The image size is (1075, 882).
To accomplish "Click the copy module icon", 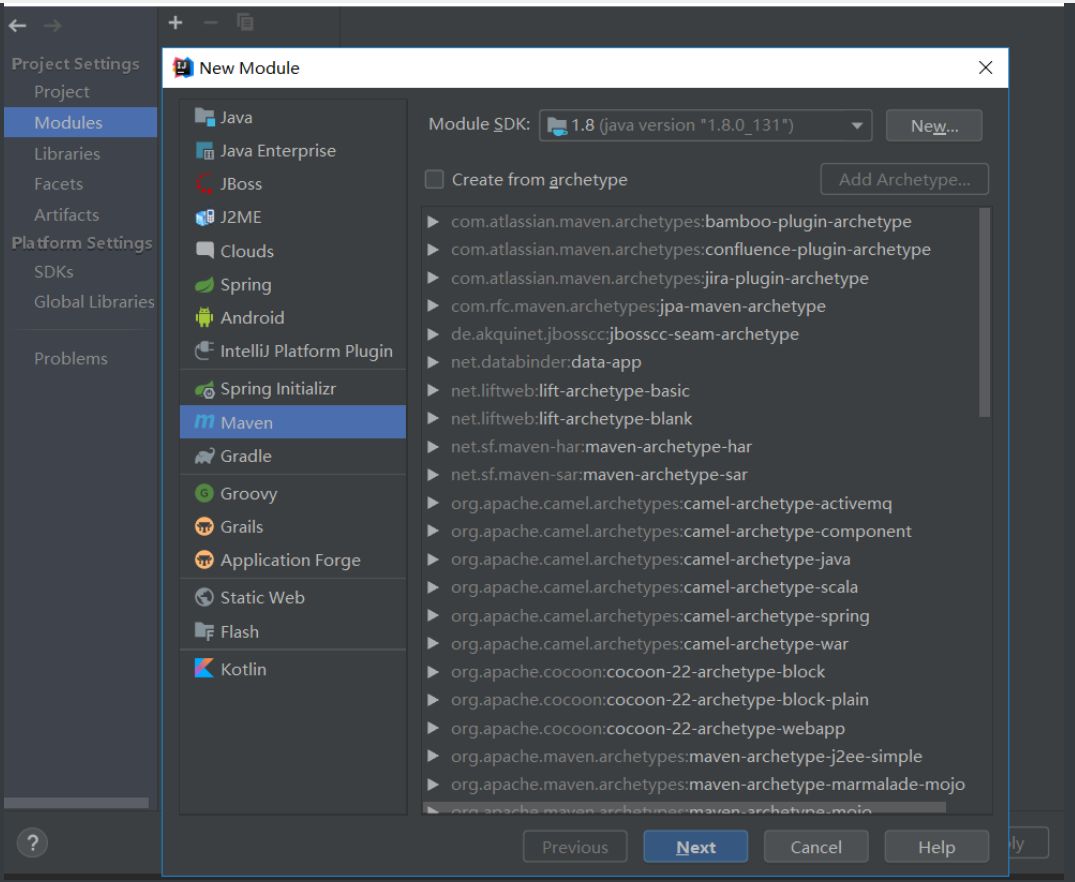I will [x=245, y=23].
